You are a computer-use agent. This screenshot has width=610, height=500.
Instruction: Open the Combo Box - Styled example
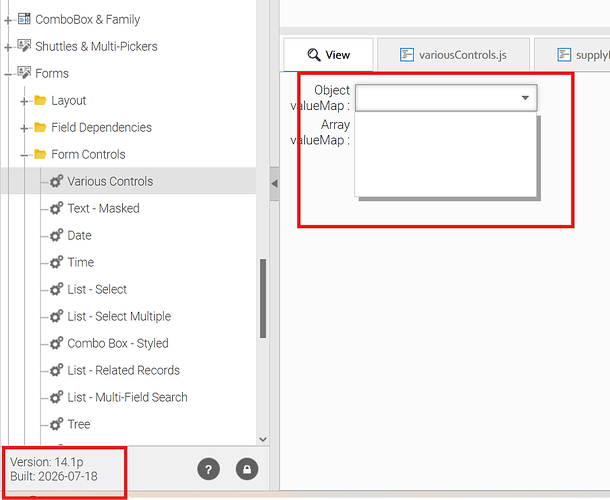pos(118,343)
